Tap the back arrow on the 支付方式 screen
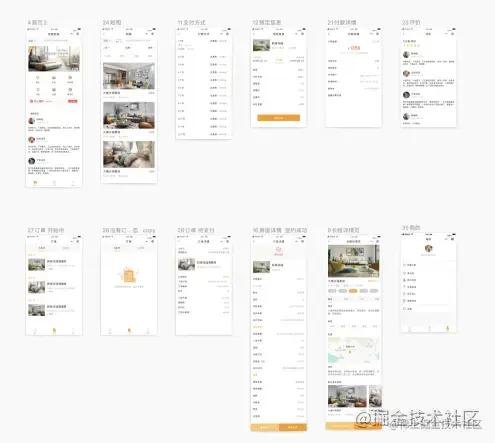Viewport: 495px width, 443px height. click(x=179, y=34)
